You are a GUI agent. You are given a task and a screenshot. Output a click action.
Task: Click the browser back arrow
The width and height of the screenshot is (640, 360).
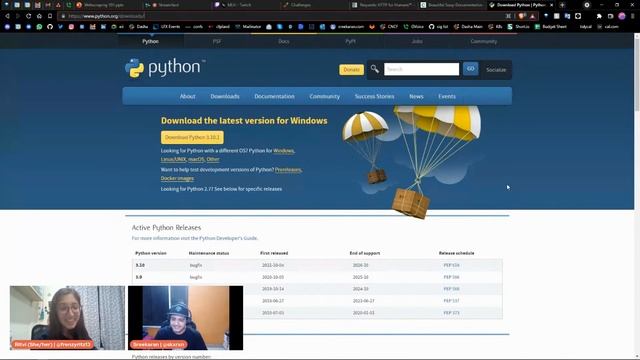tap(7, 16)
